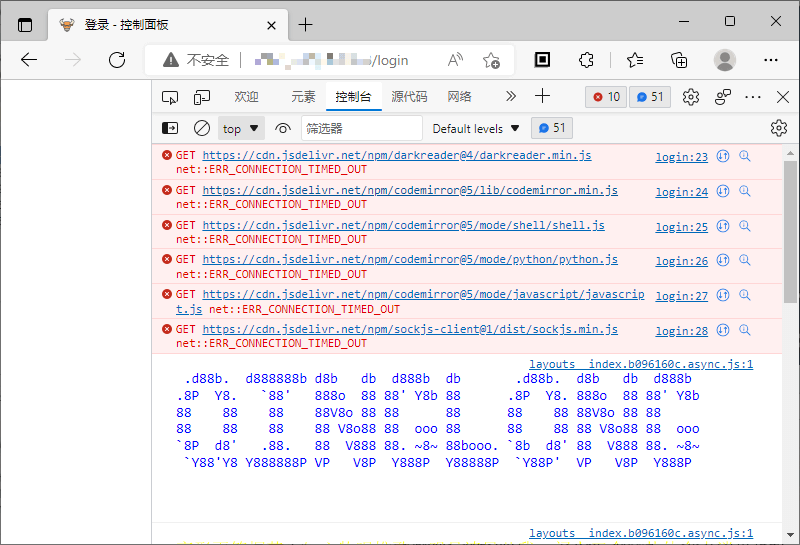Open the first layouts__index.b096160c.async.js:1 link
800x545 pixels.
coord(641,364)
